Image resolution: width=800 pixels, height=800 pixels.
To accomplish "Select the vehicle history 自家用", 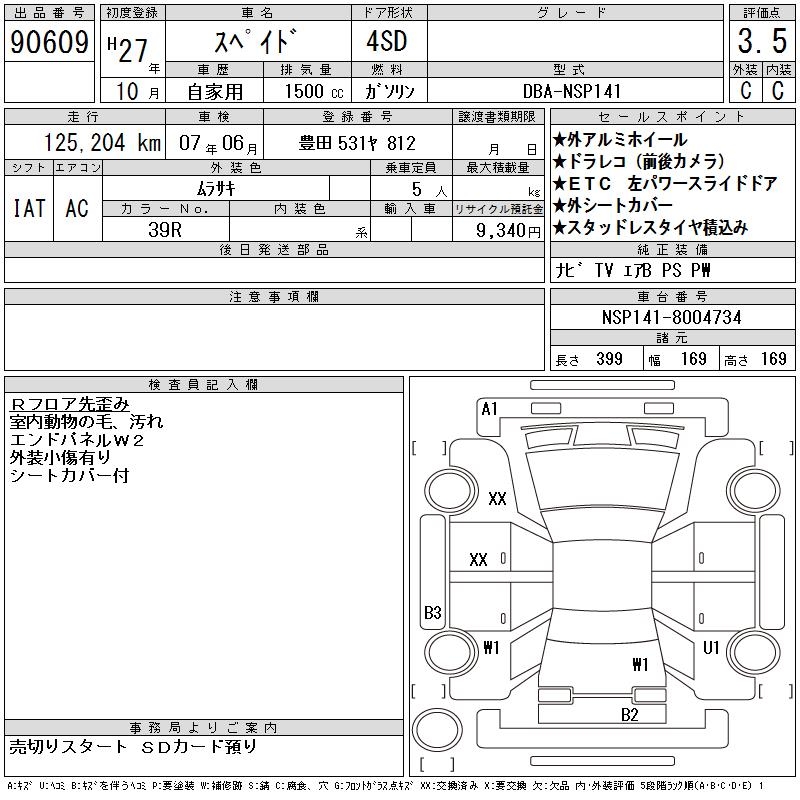I will click(215, 92).
